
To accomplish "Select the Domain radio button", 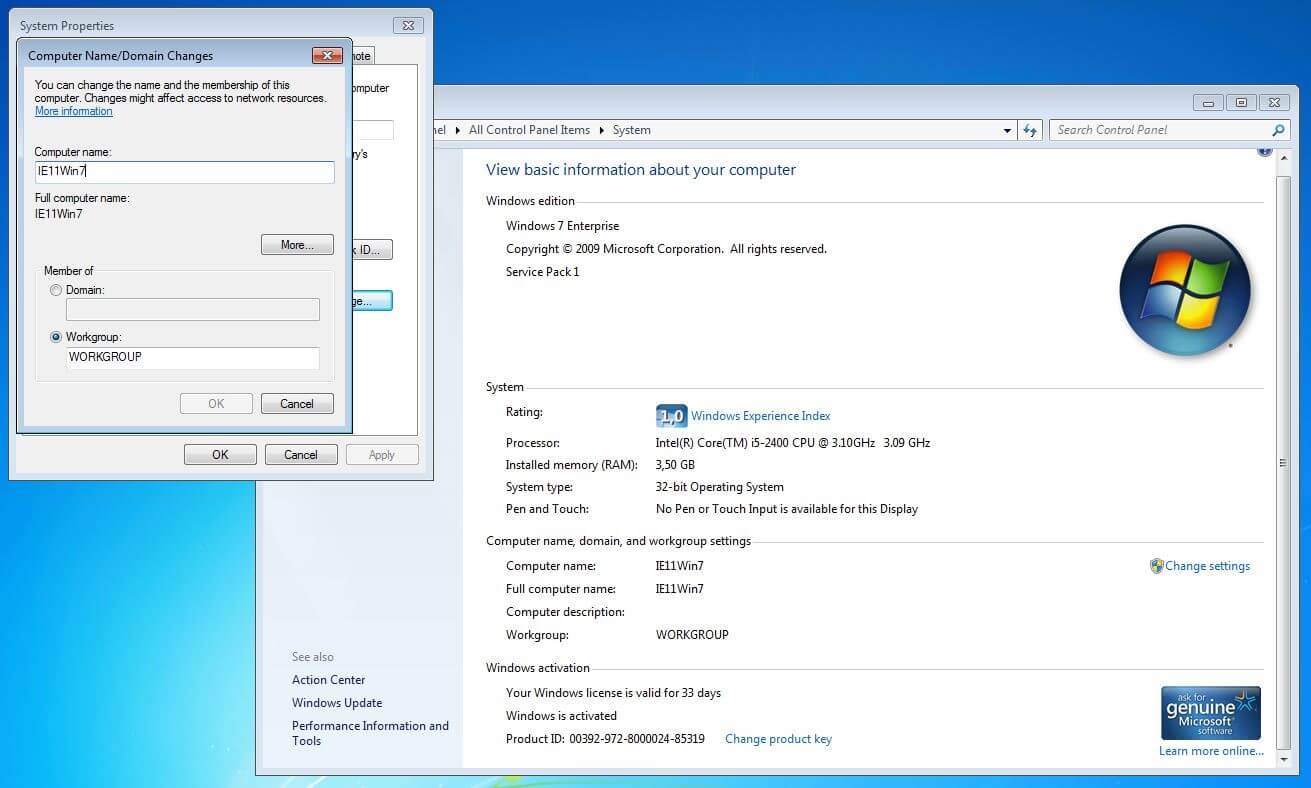I will (x=56, y=290).
